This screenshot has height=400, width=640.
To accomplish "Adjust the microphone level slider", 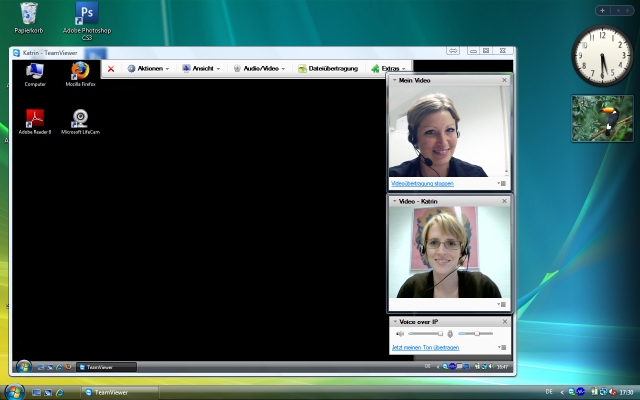I will coord(476,334).
